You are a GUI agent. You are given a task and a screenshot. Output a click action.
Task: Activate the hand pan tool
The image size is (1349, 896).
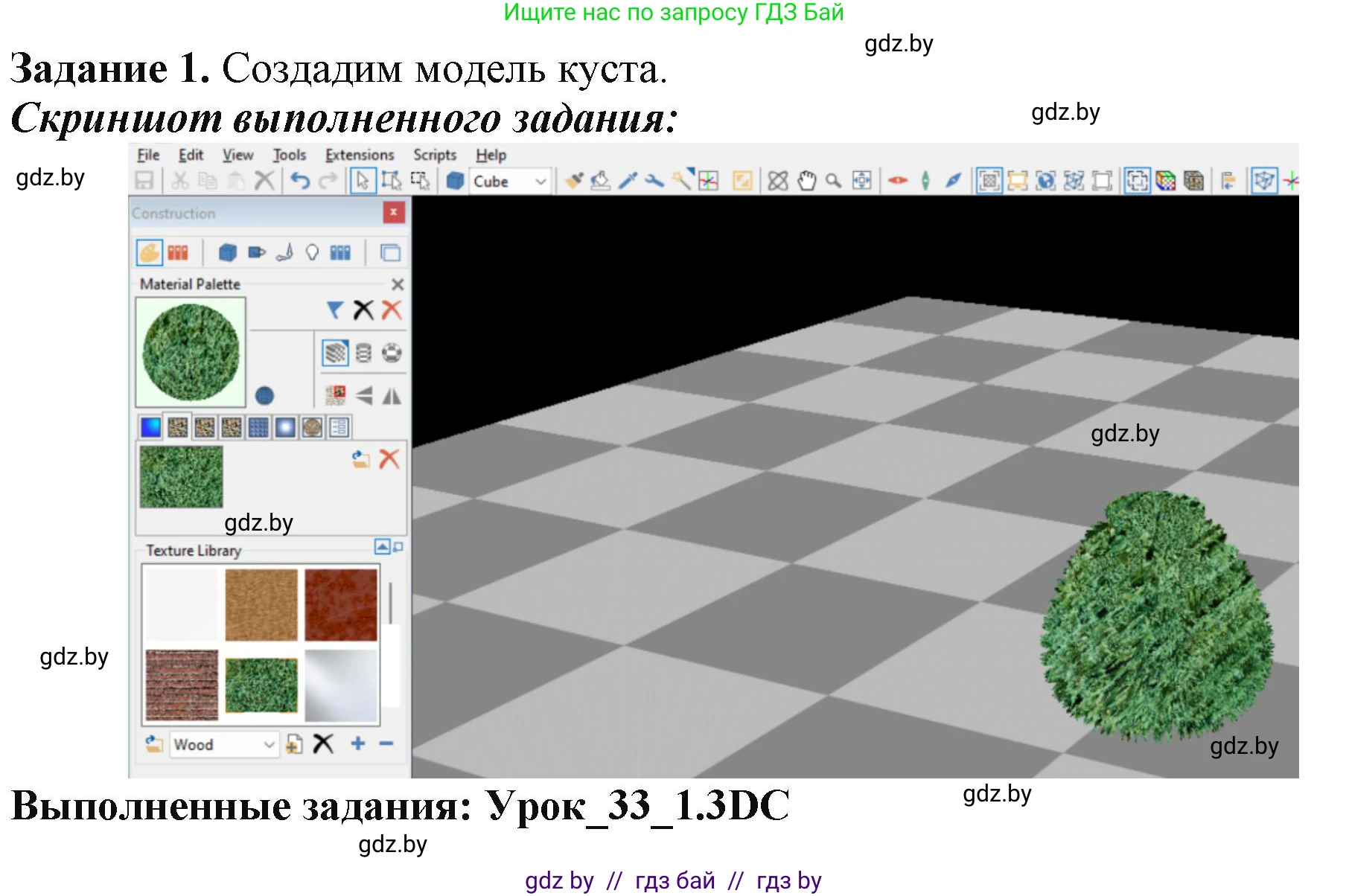(806, 181)
